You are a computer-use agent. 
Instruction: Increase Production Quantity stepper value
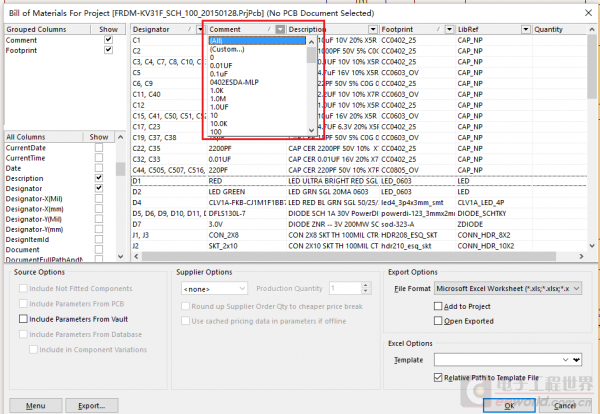coord(365,285)
